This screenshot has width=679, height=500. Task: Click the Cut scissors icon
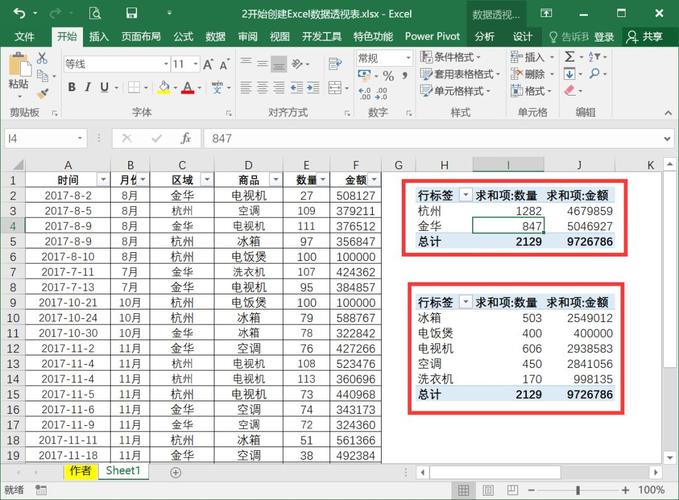(42, 58)
